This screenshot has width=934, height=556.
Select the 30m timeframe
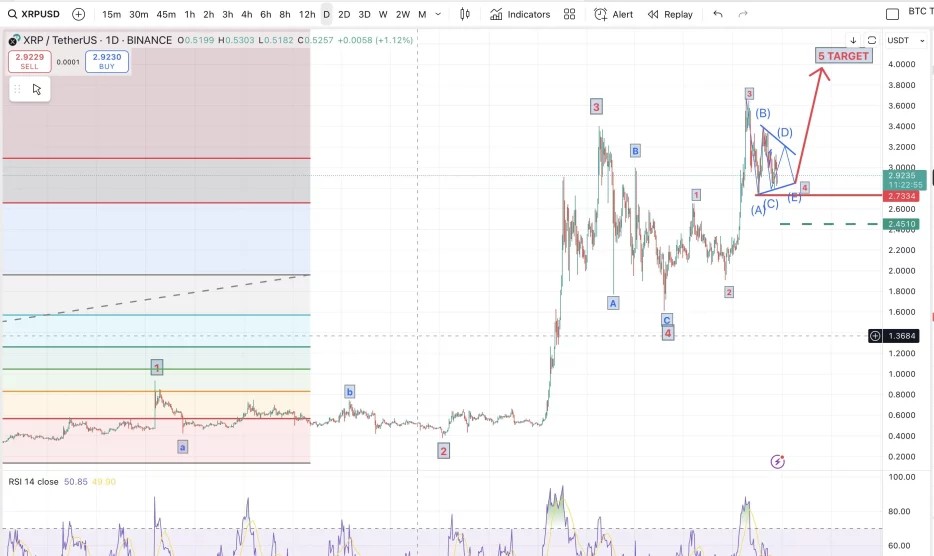(x=139, y=14)
